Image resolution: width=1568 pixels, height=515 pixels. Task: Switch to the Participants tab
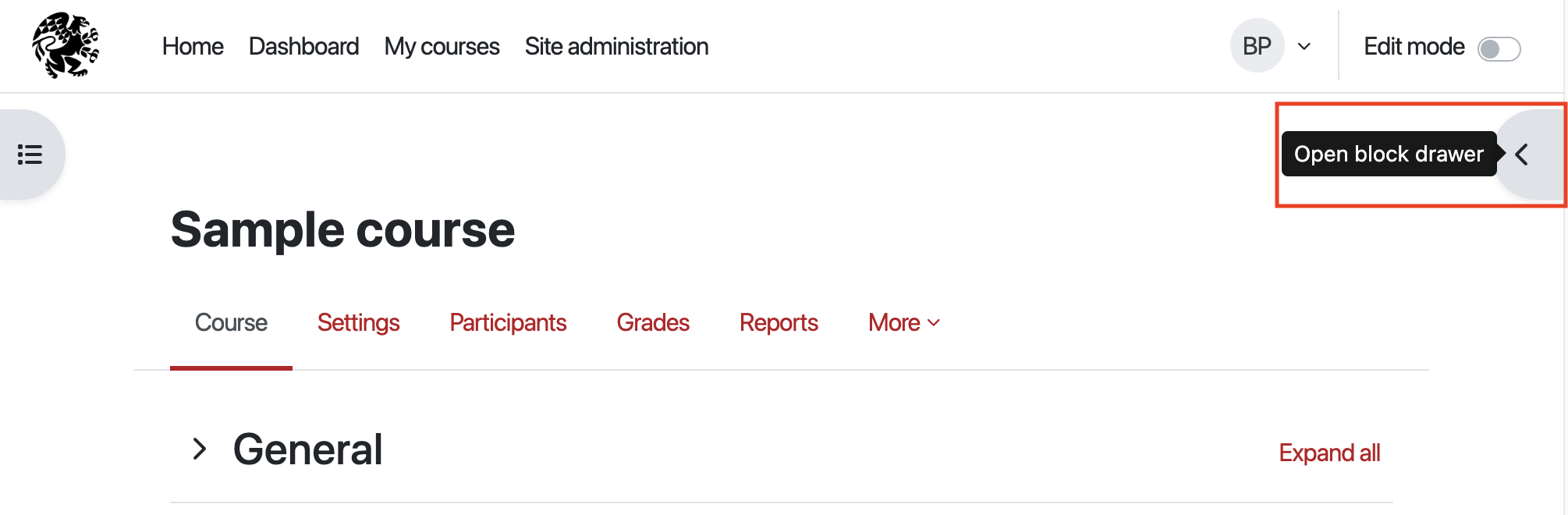[x=508, y=323]
